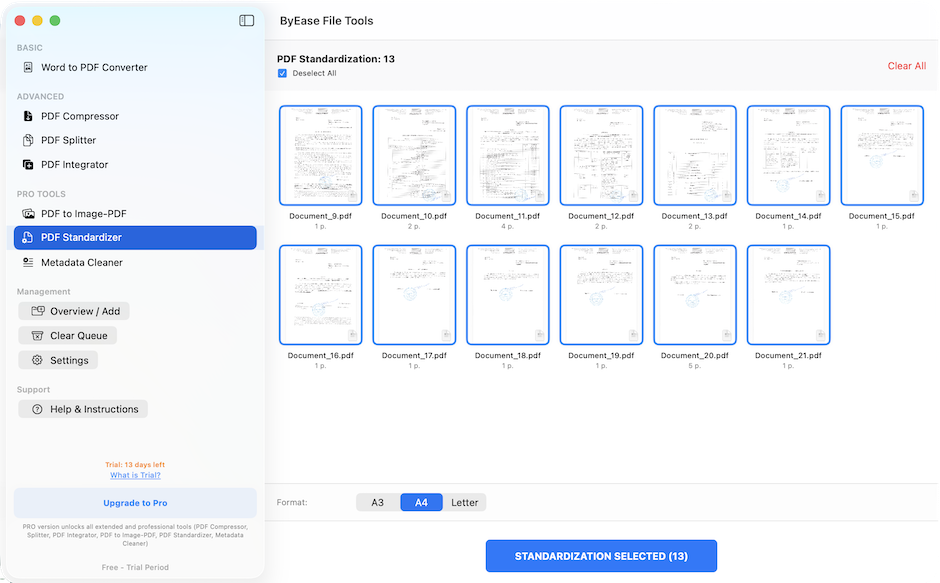The image size is (940, 583).
Task: Open the What is Trial? link
Action: (135, 475)
